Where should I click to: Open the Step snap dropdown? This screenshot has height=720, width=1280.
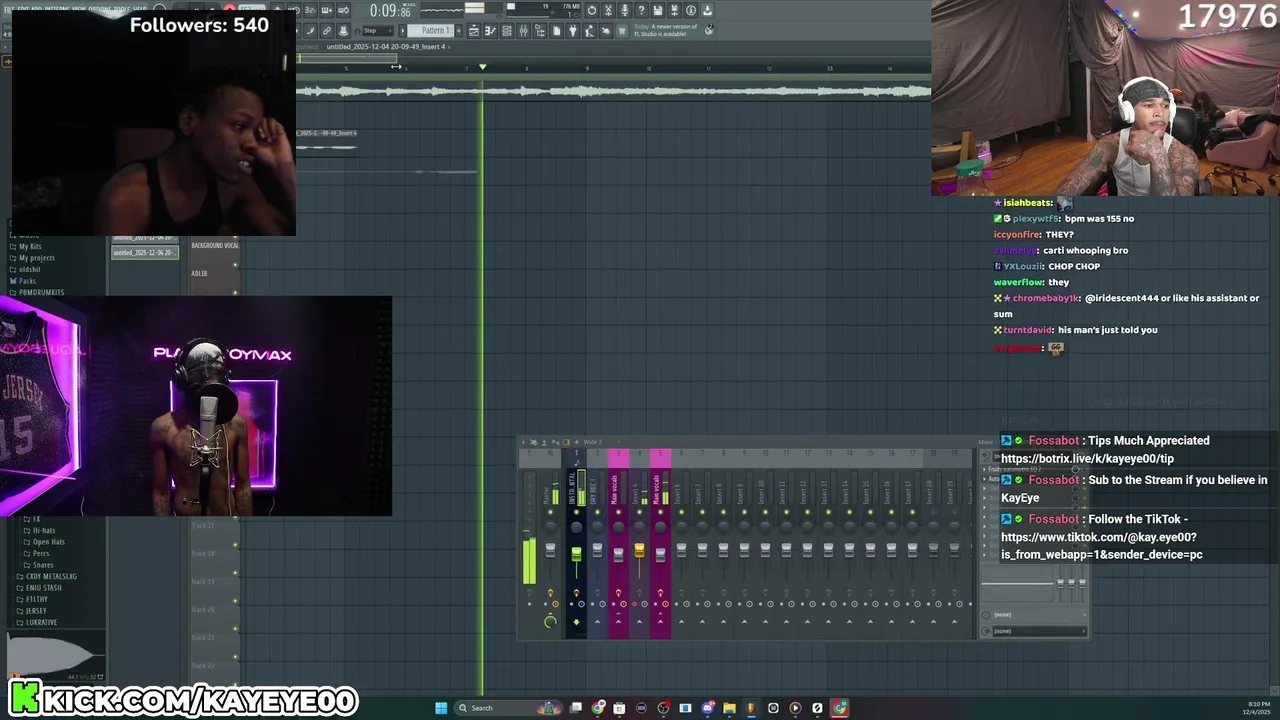376,31
